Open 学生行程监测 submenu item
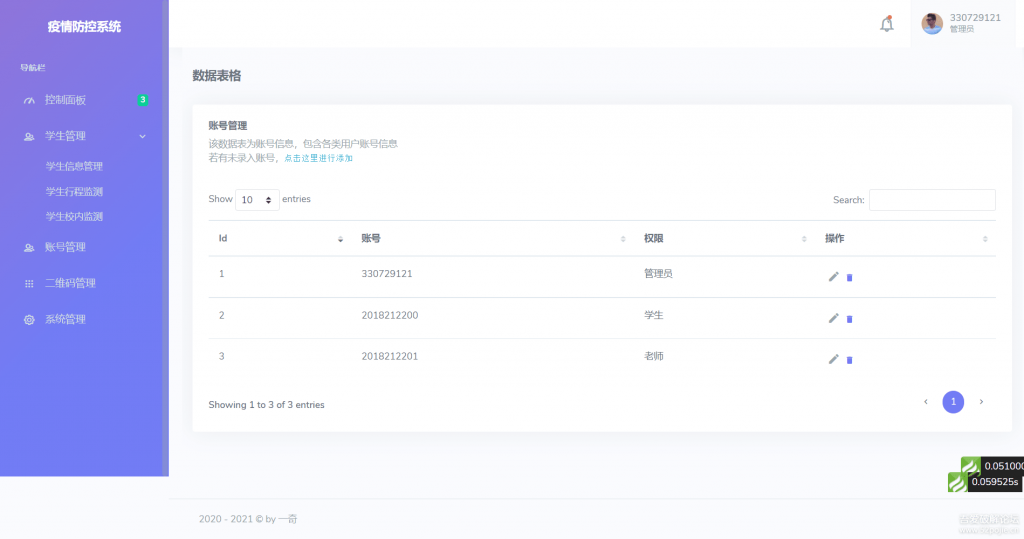The width and height of the screenshot is (1024, 539). point(74,191)
